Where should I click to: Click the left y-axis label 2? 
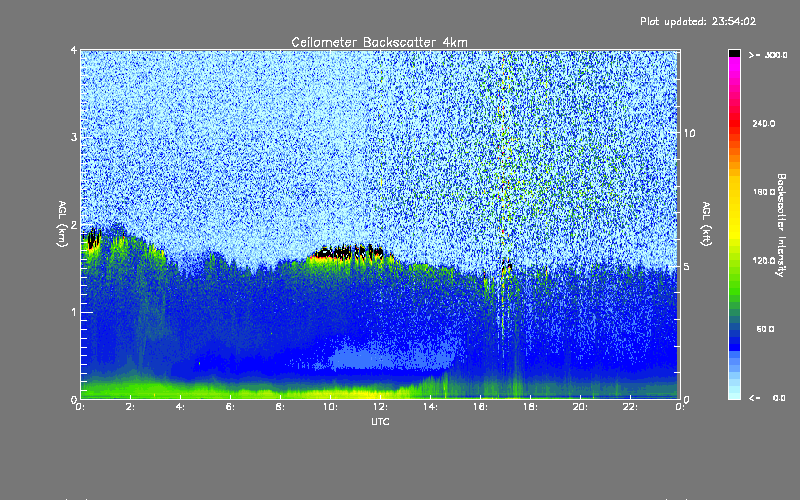73,225
